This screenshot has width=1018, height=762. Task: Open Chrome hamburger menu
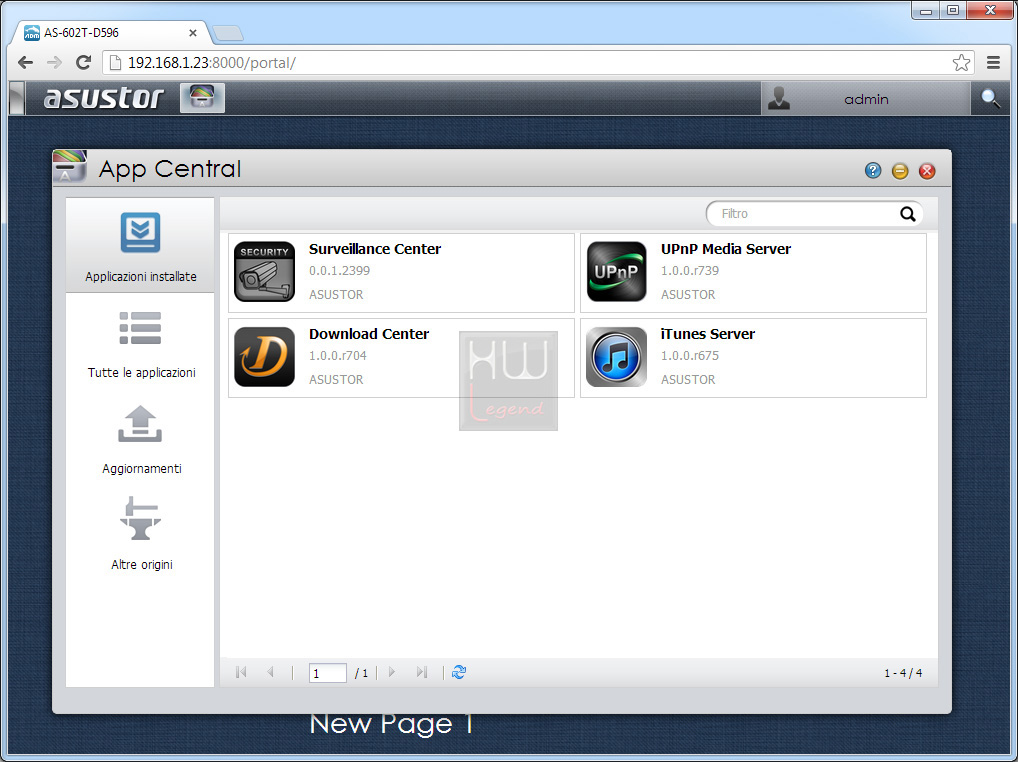point(993,62)
